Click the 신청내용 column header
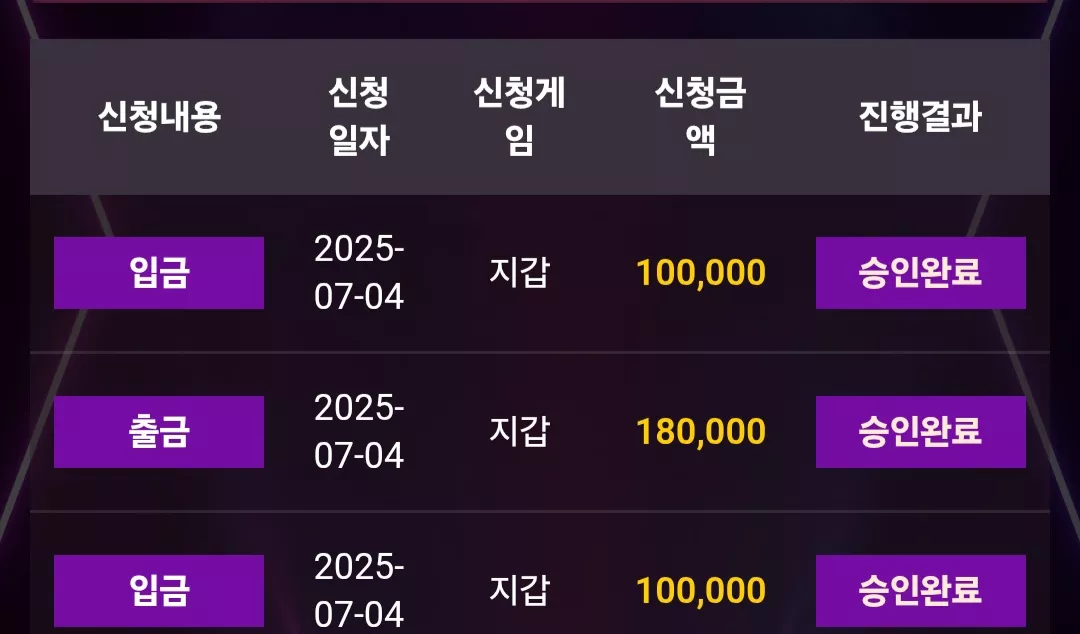This screenshot has height=634, width=1080. (159, 116)
